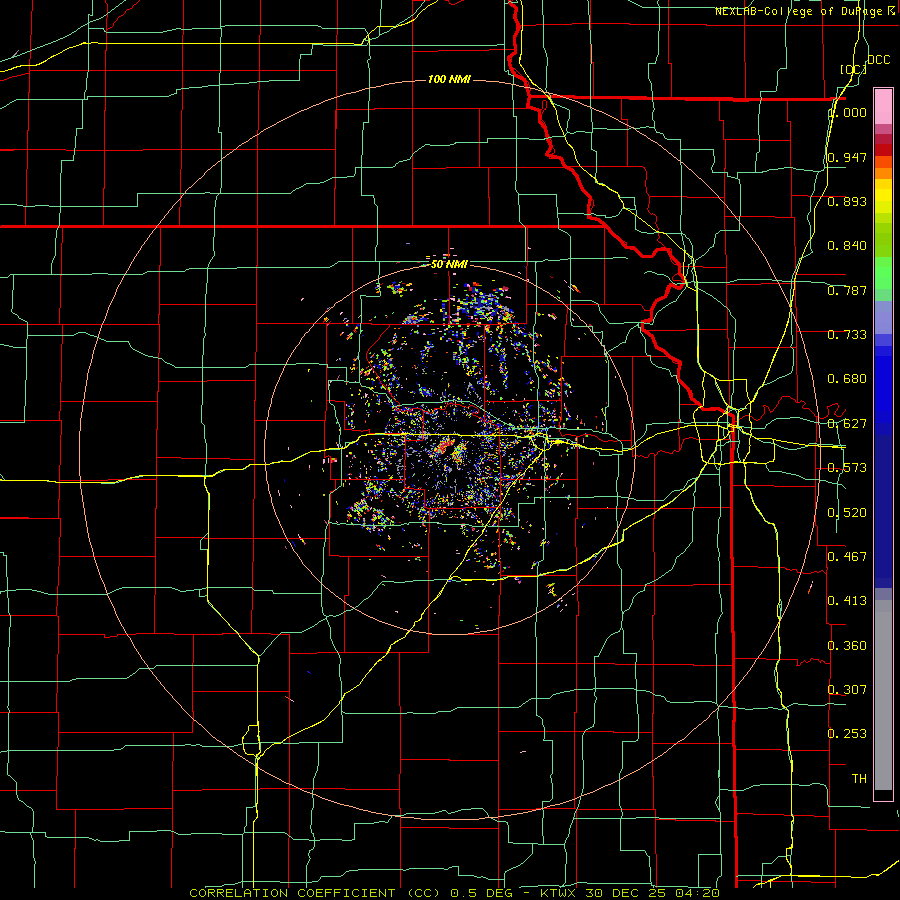Click the 0.627 legend value
Image resolution: width=900 pixels, height=900 pixels.
(x=847, y=424)
